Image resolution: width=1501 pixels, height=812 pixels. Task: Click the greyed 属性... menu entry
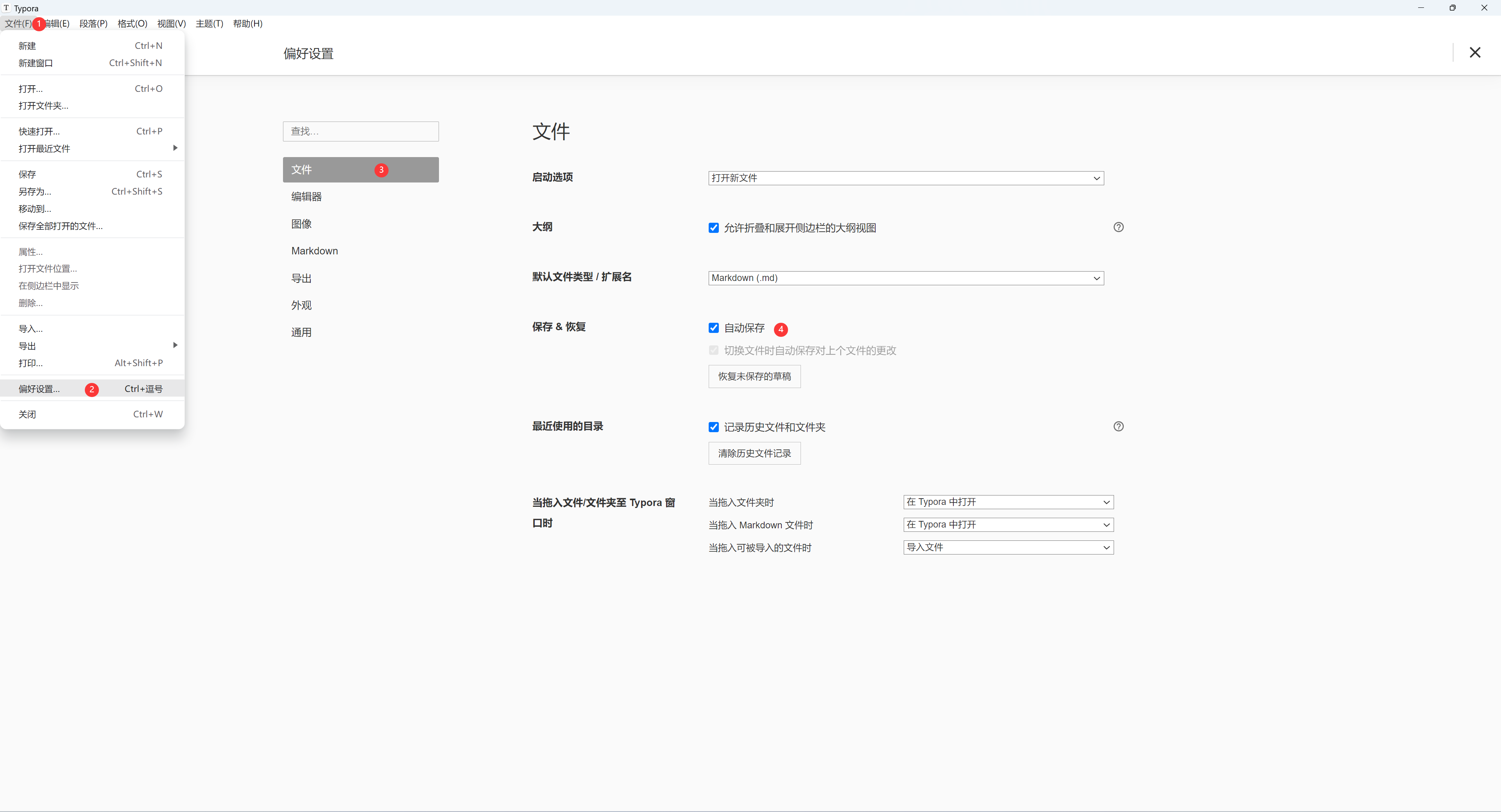point(92,252)
